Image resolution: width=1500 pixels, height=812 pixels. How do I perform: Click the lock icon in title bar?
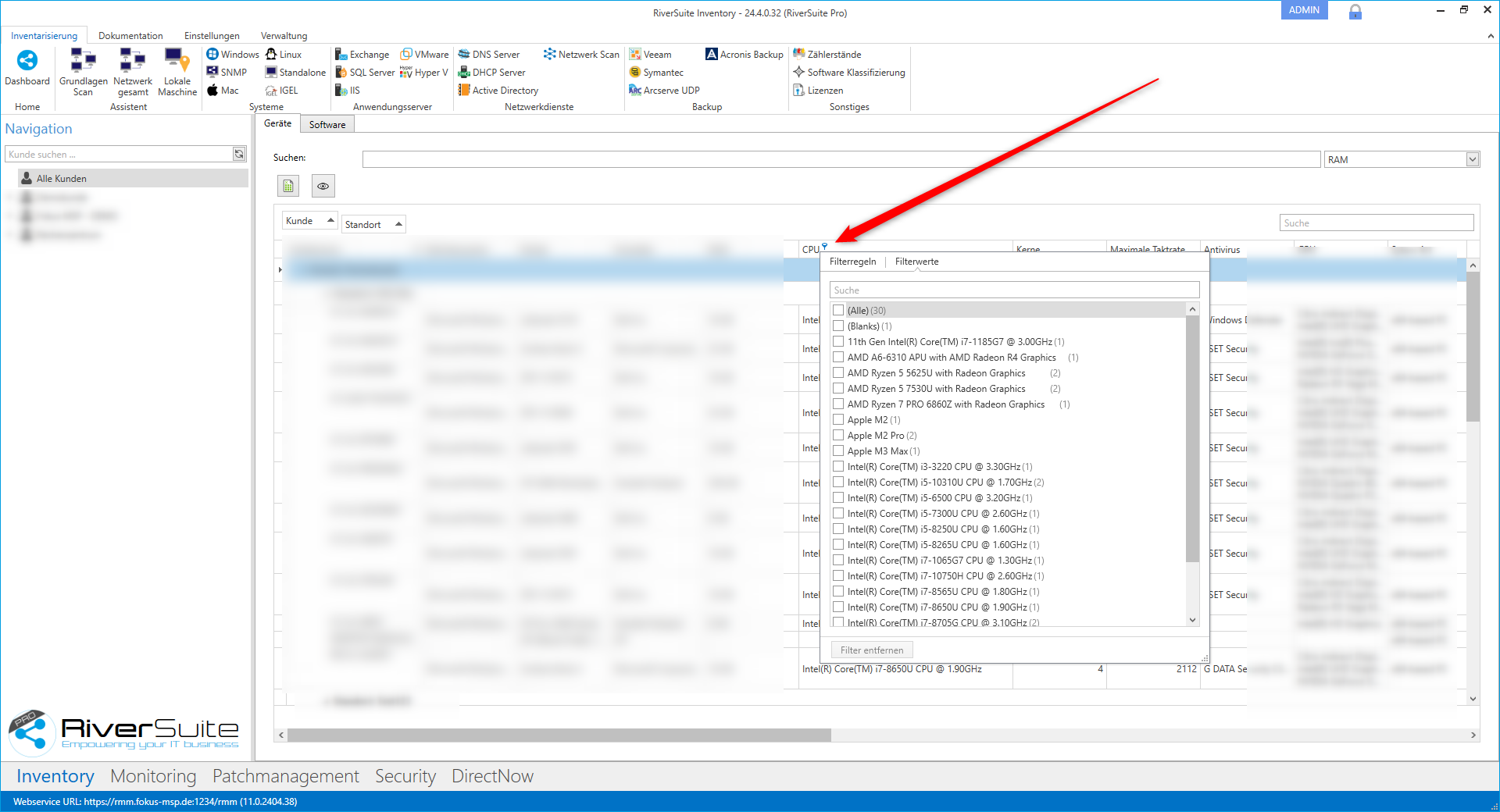pyautogui.click(x=1355, y=12)
